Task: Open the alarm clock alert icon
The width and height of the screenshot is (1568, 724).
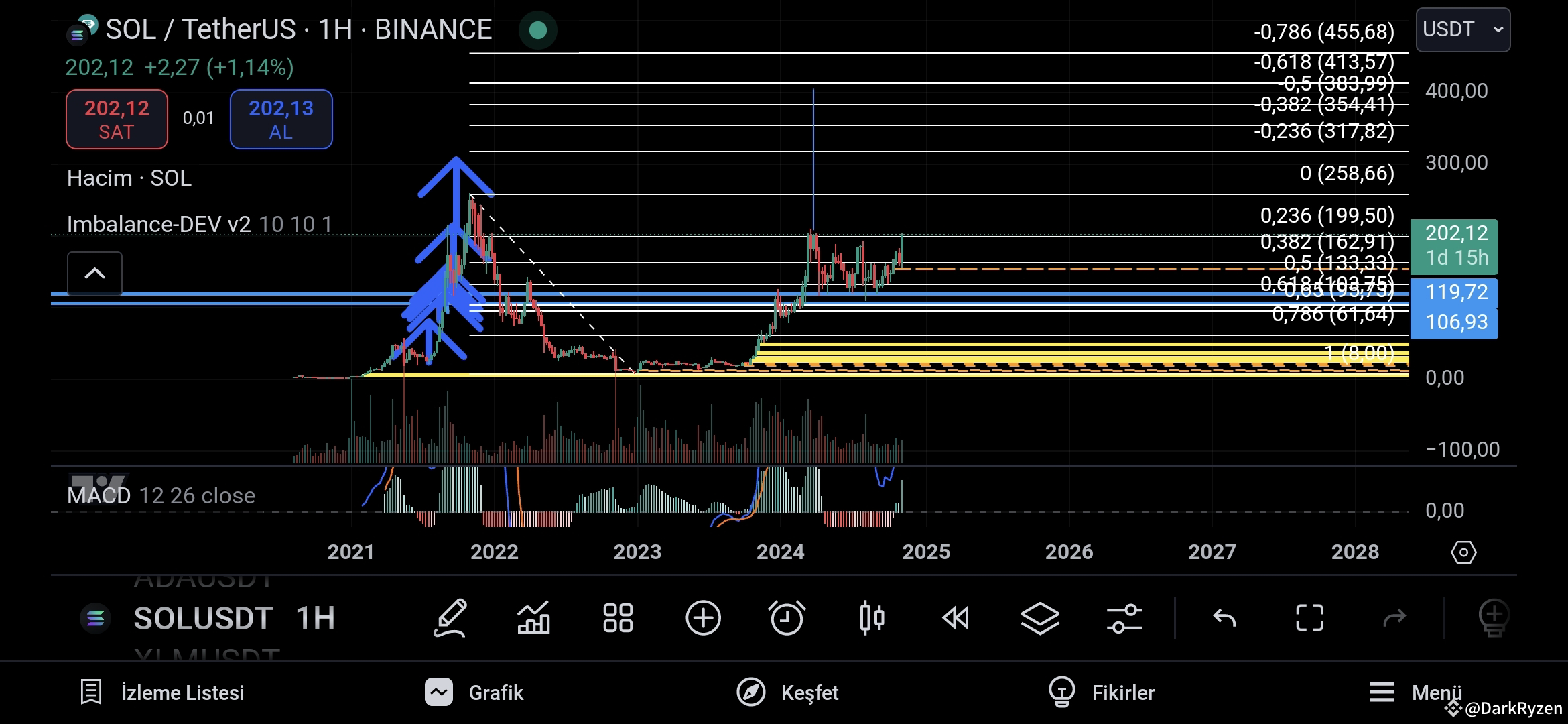Action: coord(787,617)
